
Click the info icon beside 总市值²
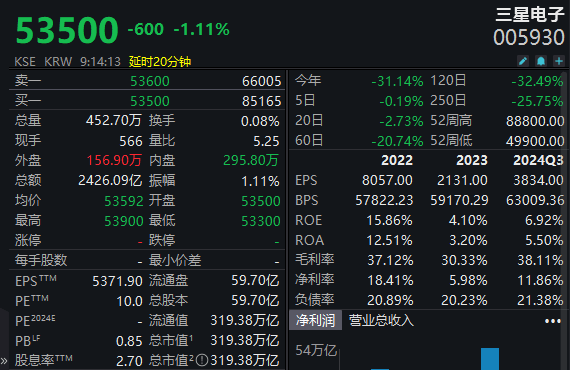[x=202, y=361]
